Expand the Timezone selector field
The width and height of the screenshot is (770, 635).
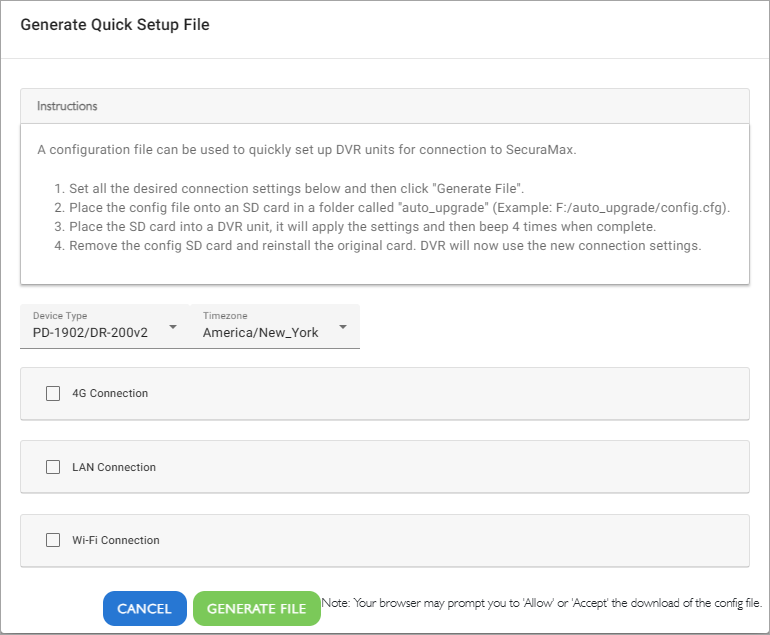tap(275, 326)
